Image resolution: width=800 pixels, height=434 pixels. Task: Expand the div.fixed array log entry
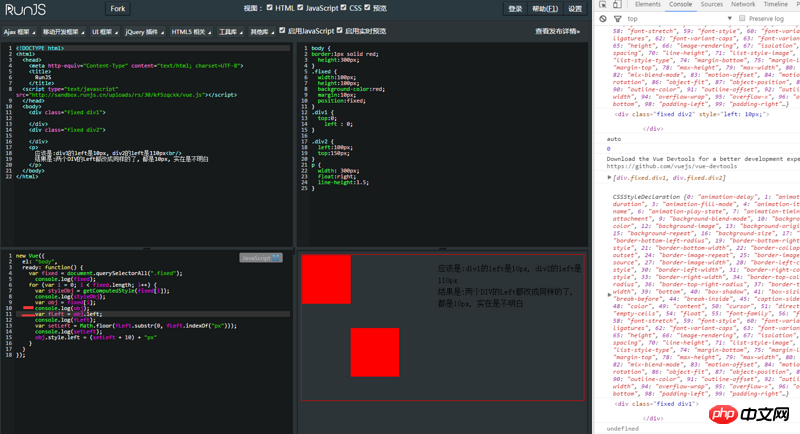[610, 177]
